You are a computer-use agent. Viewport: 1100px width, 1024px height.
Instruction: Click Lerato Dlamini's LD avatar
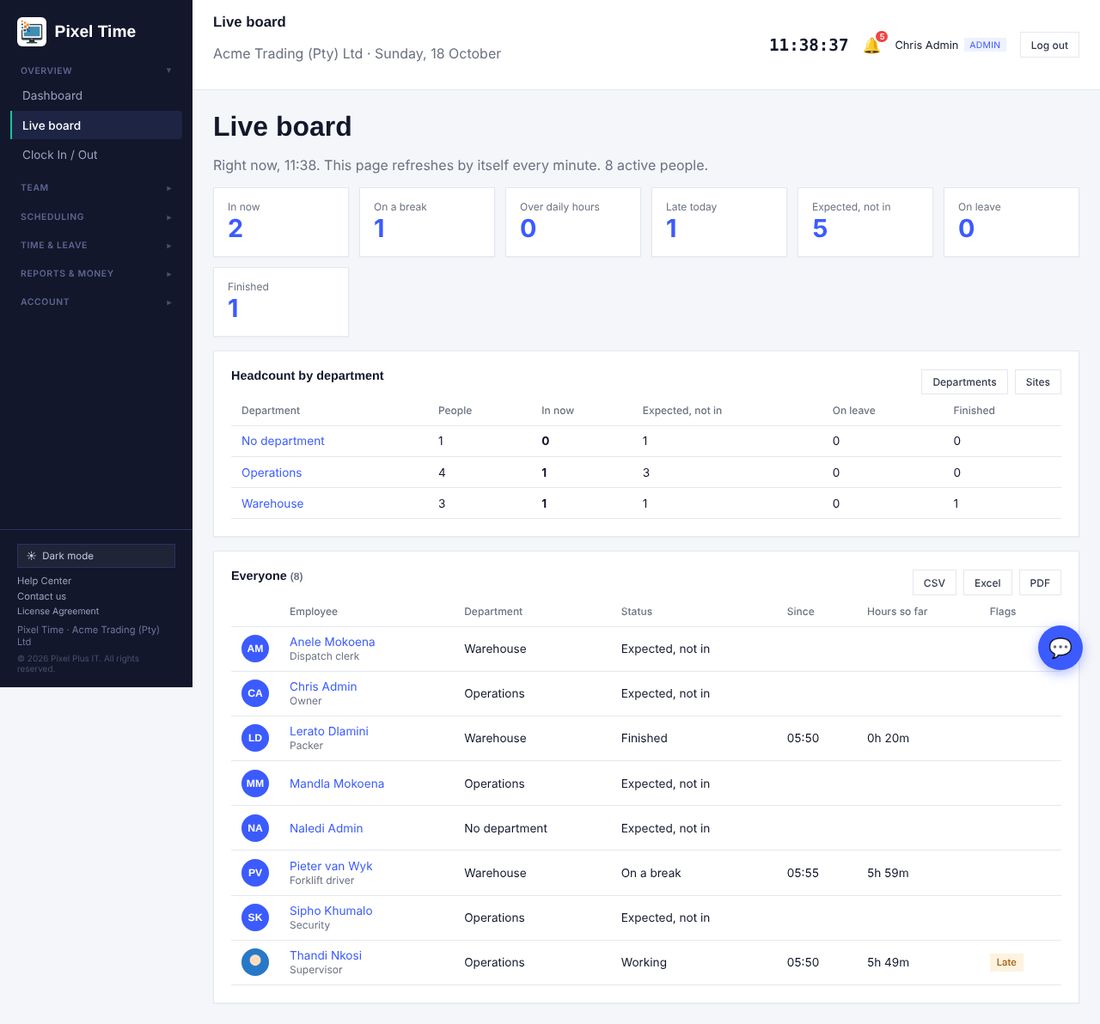[x=255, y=738]
